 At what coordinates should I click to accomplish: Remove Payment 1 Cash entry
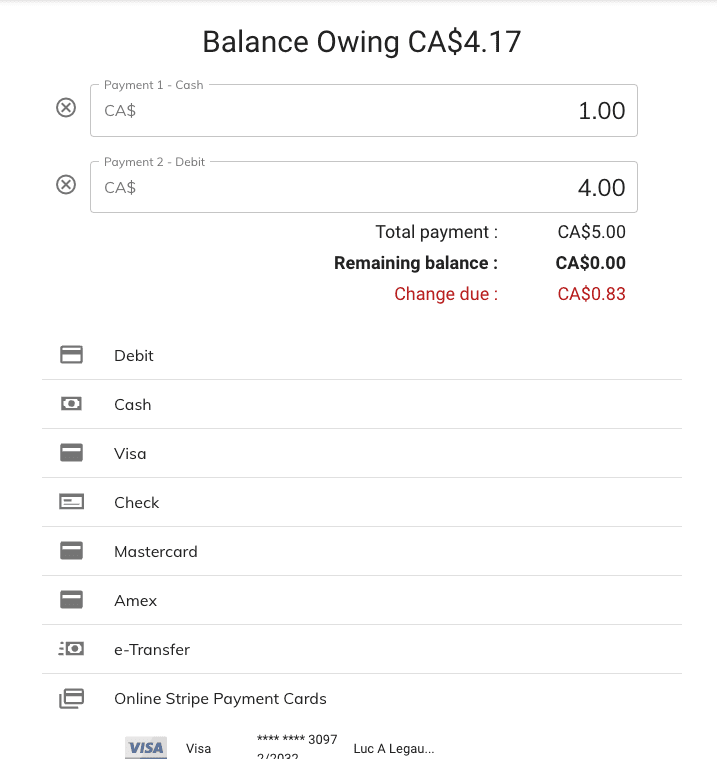[x=66, y=108]
